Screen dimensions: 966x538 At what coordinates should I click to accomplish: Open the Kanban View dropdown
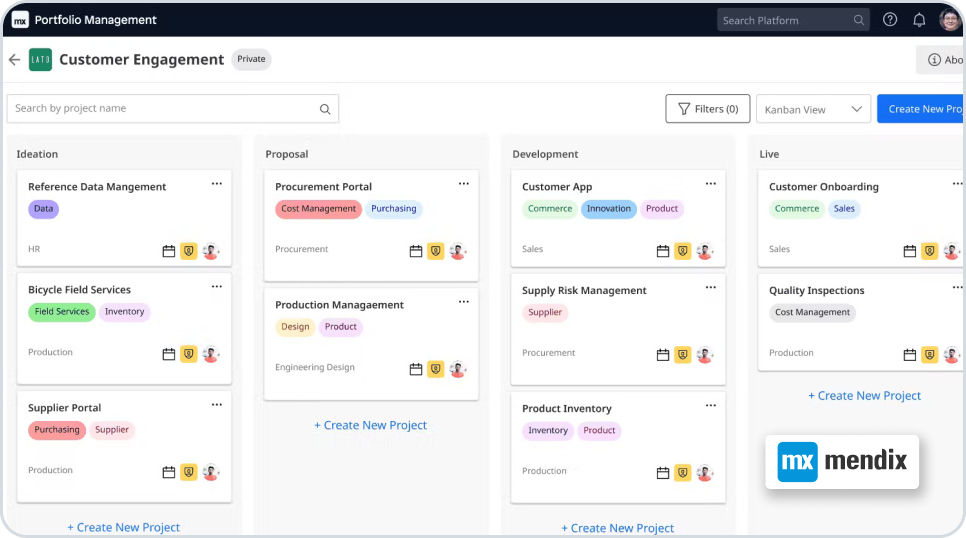813,109
